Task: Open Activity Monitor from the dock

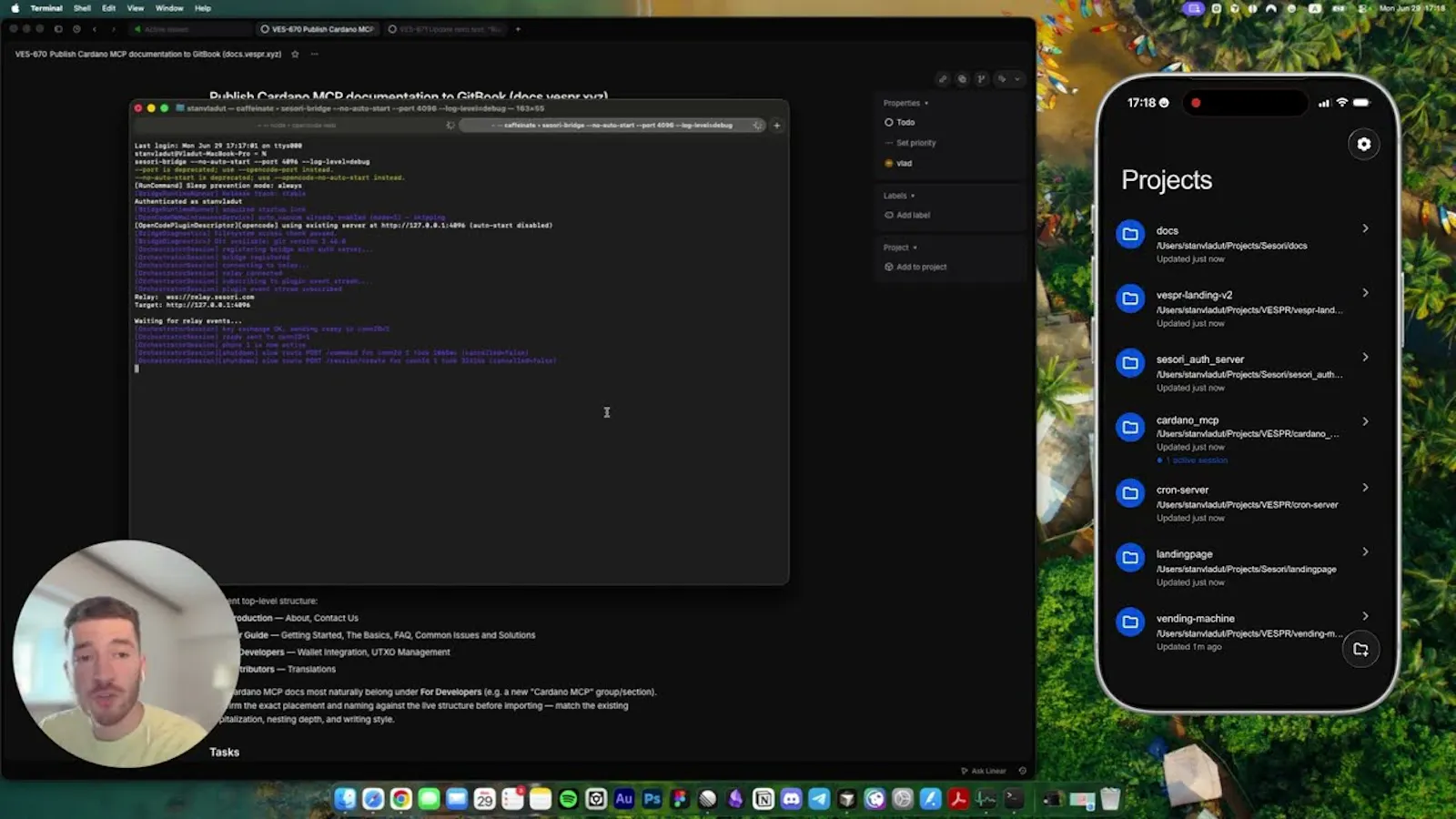Action: [986, 799]
